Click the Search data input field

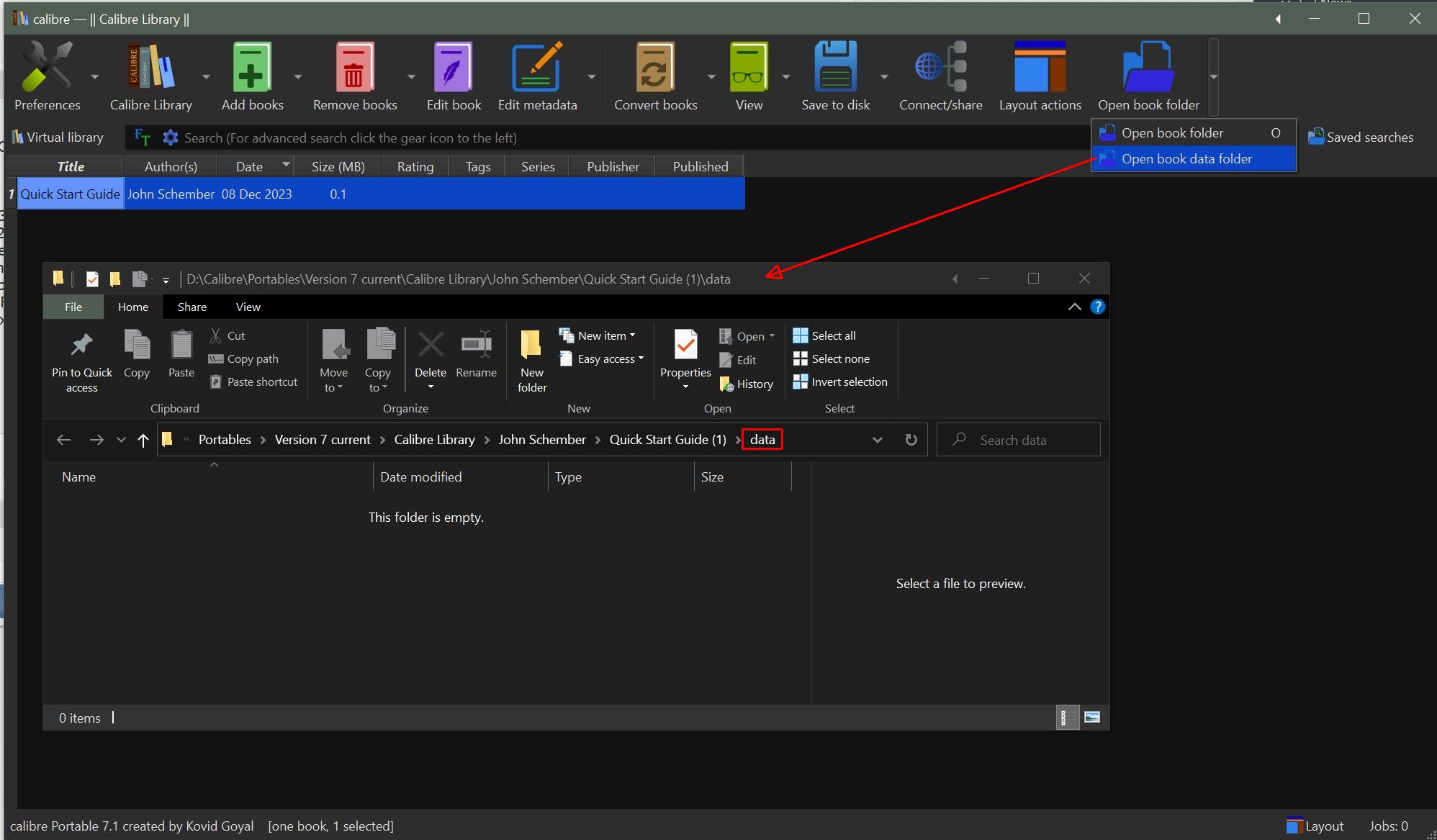1030,440
